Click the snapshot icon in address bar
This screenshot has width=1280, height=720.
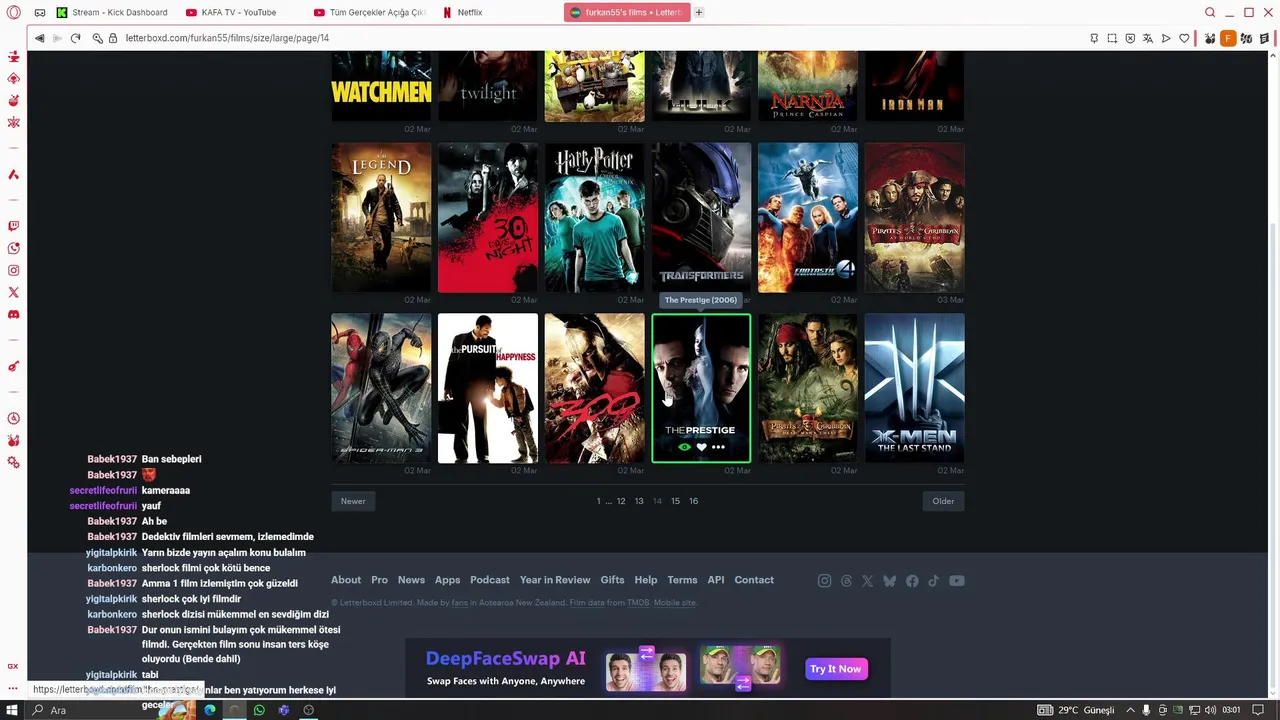click(1112, 38)
